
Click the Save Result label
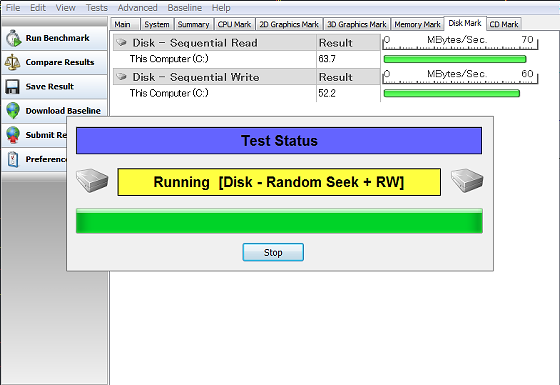coord(50,86)
